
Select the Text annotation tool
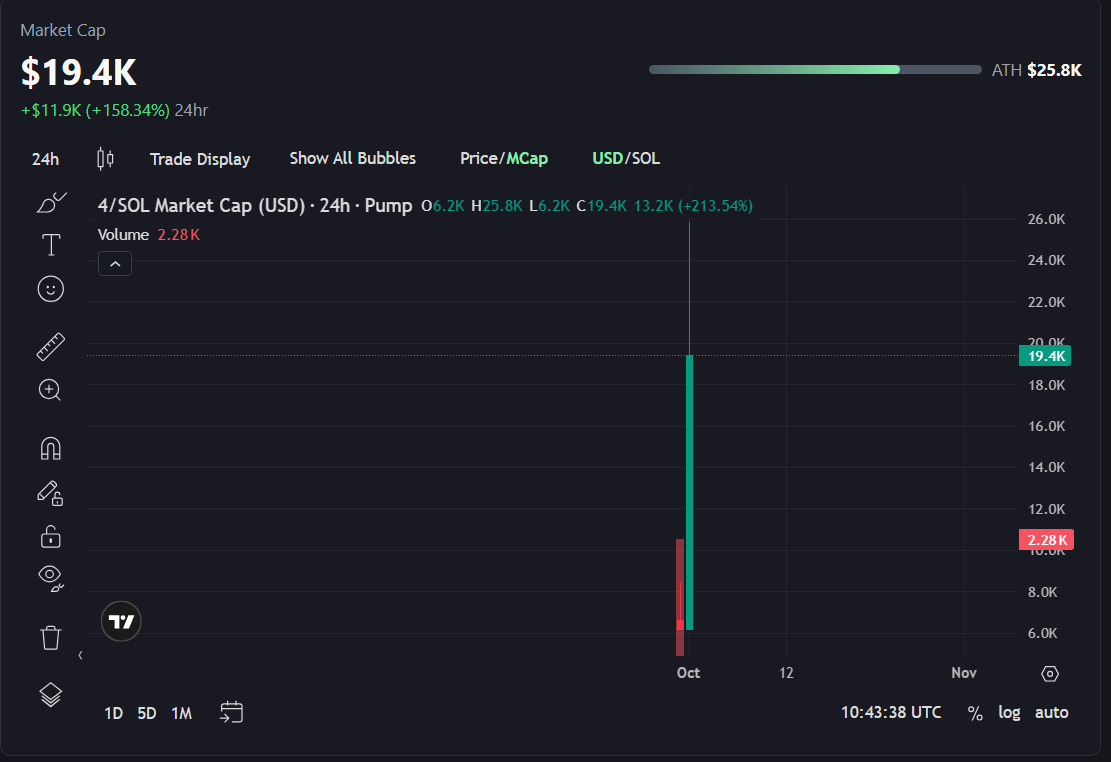coord(50,245)
